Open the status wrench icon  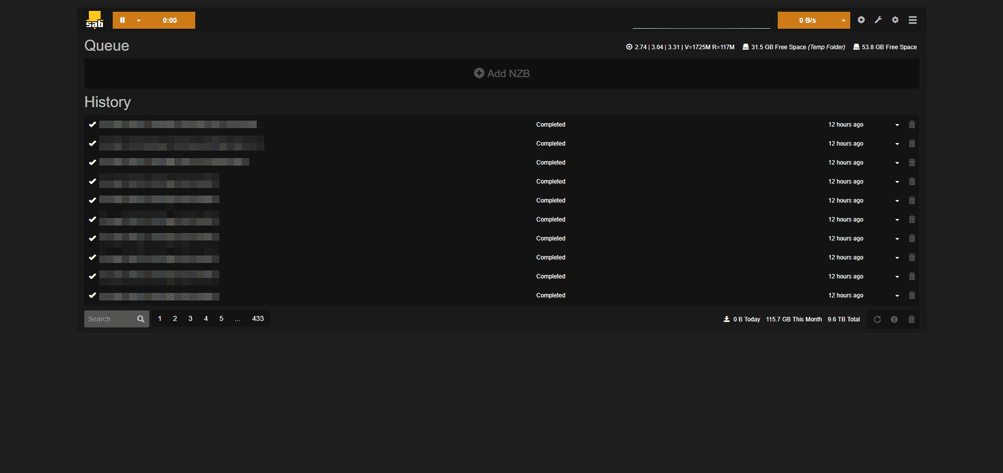coord(878,20)
